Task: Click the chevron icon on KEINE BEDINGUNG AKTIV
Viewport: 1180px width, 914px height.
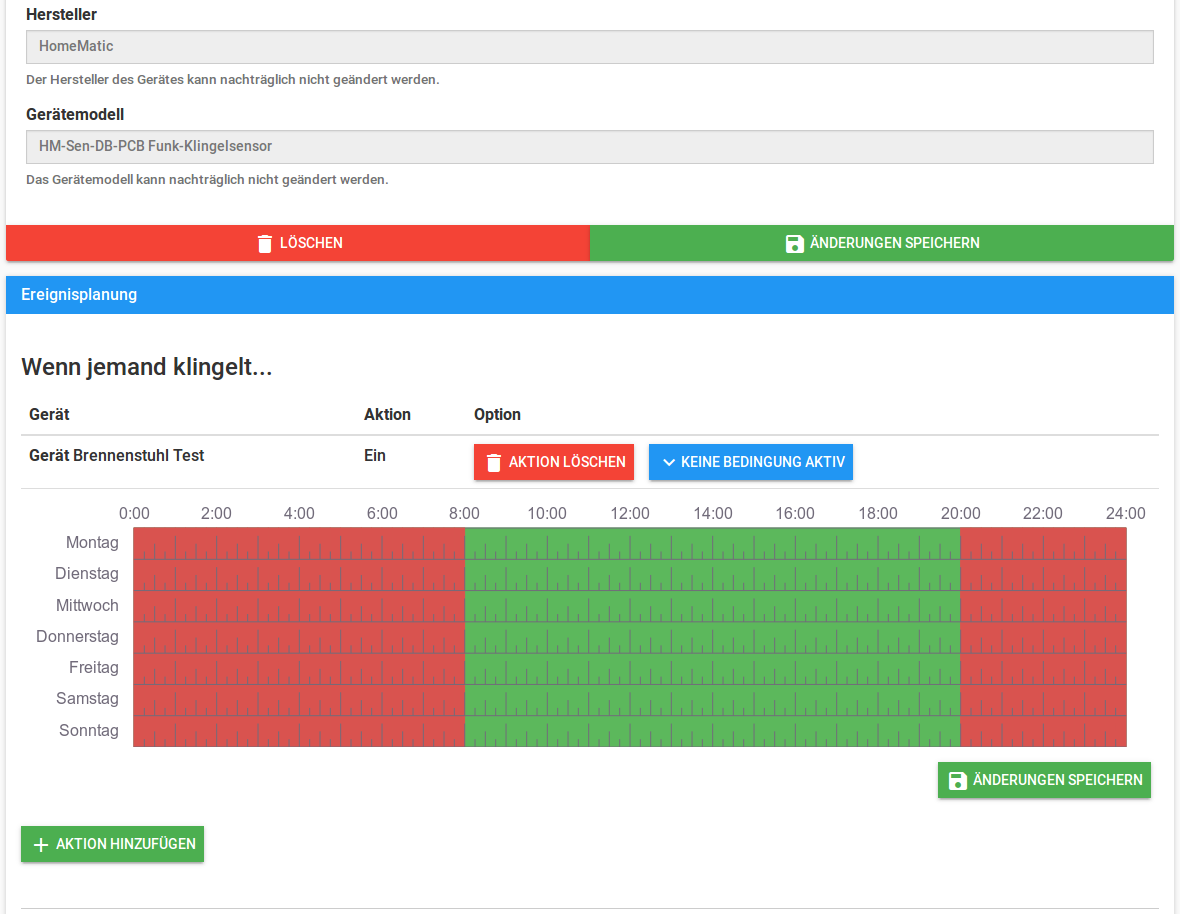Action: coord(669,462)
